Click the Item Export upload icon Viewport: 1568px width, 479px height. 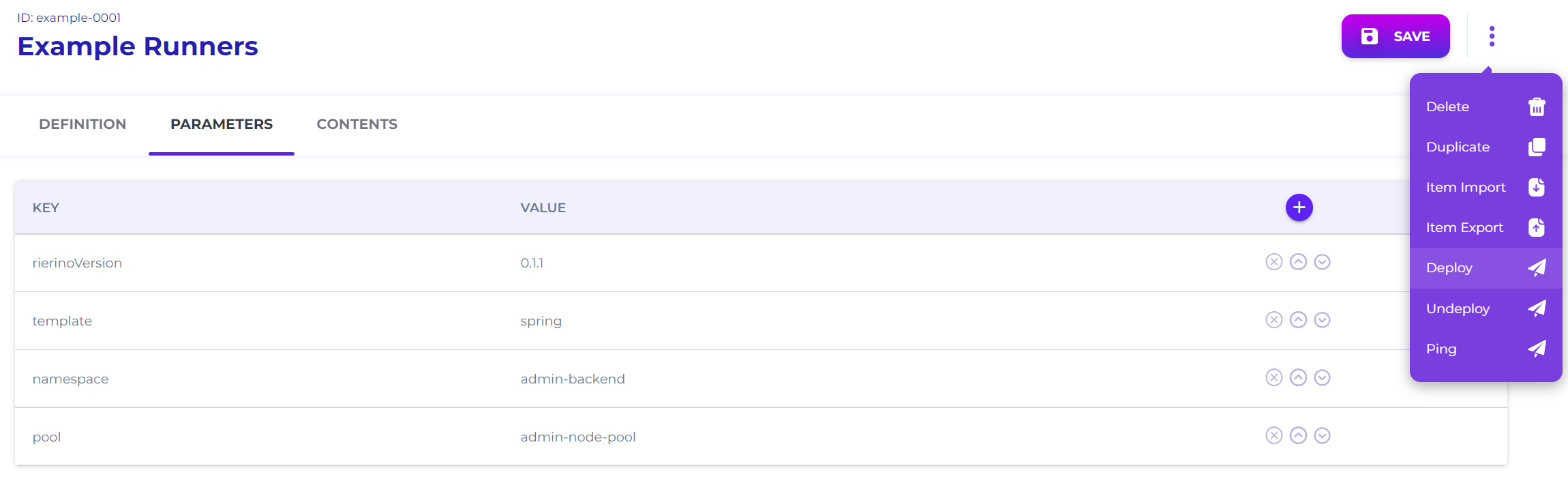pos(1537,228)
